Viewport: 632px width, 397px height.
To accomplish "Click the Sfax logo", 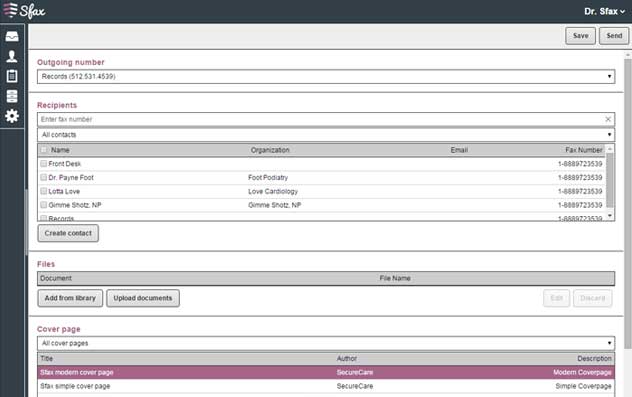I will (x=24, y=10).
